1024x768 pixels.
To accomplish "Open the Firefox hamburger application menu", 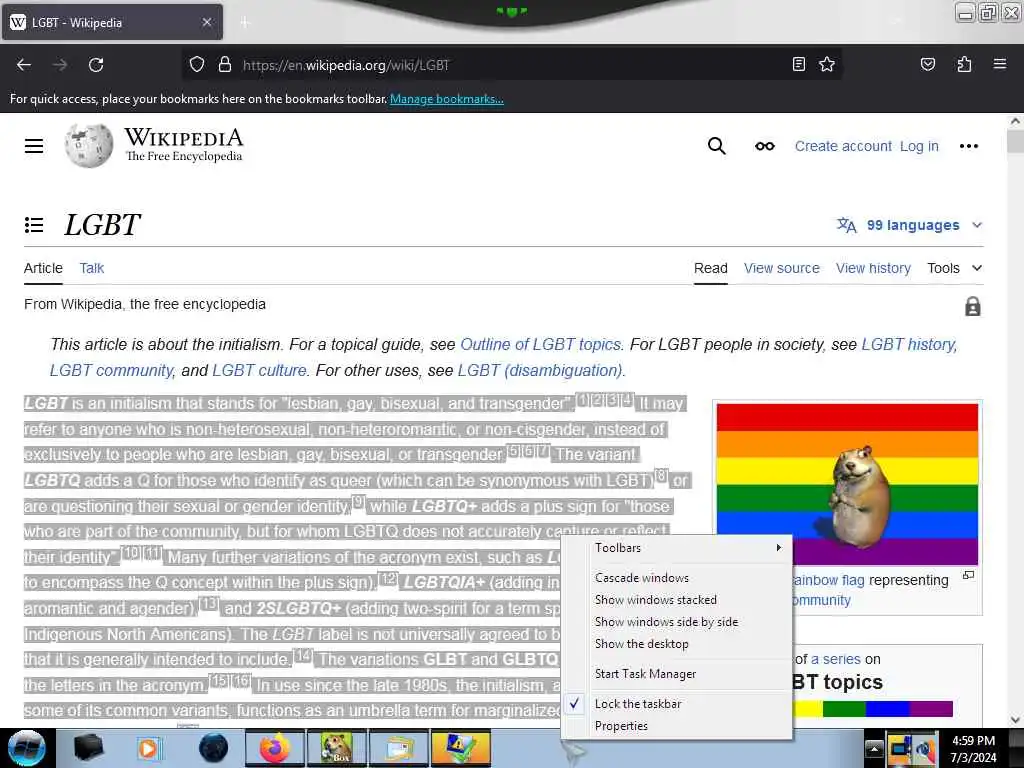I will (x=999, y=64).
